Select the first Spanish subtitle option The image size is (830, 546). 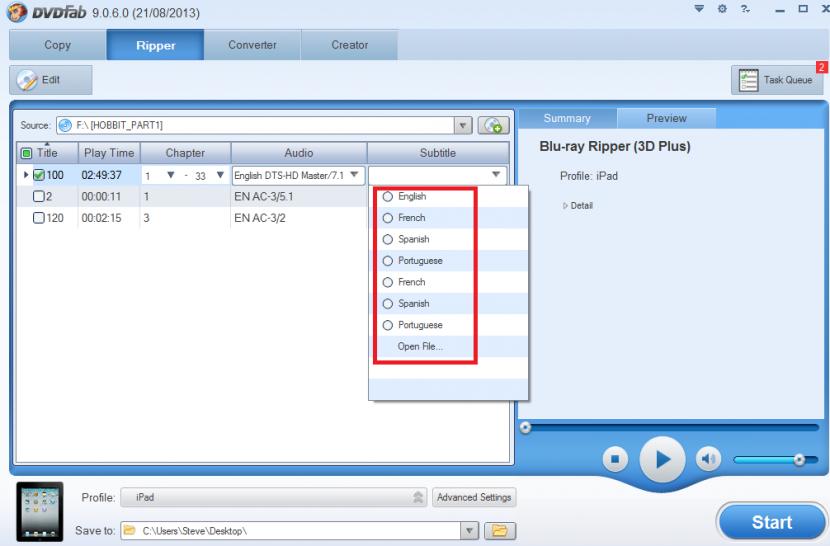[387, 239]
